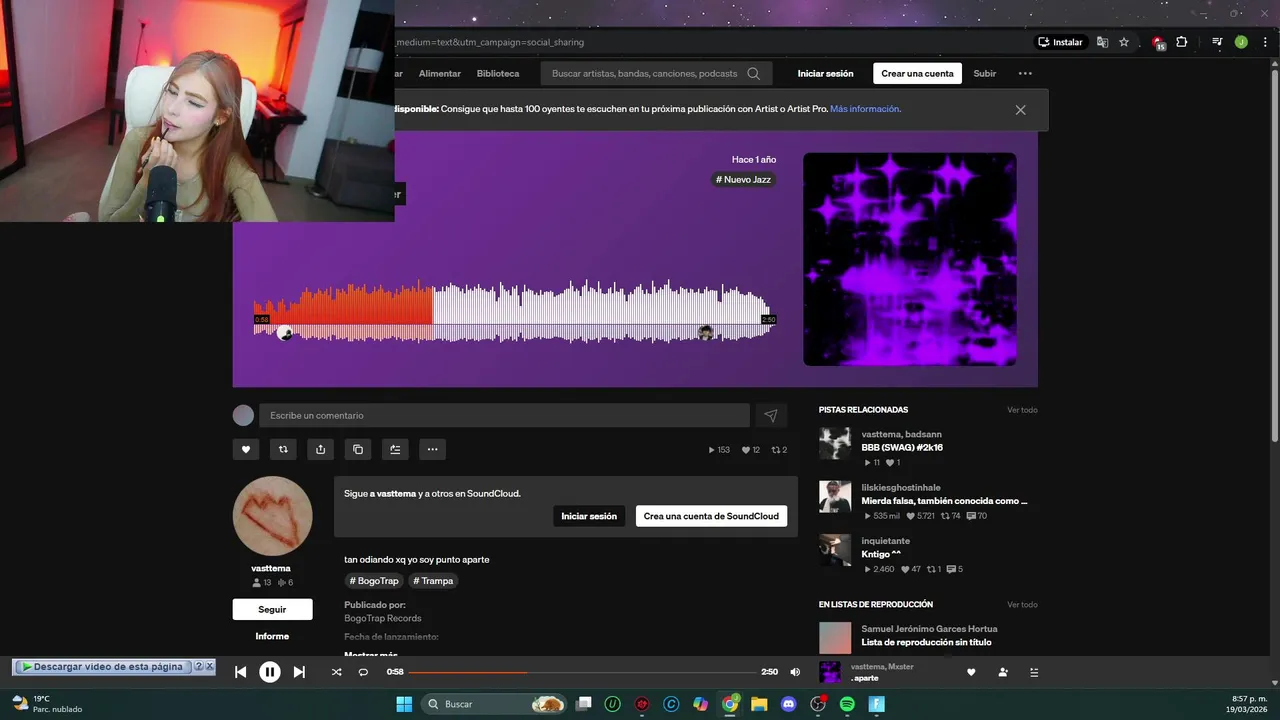Open the browser extensions puzzle icon
The height and width of the screenshot is (720, 1280).
(x=1182, y=42)
